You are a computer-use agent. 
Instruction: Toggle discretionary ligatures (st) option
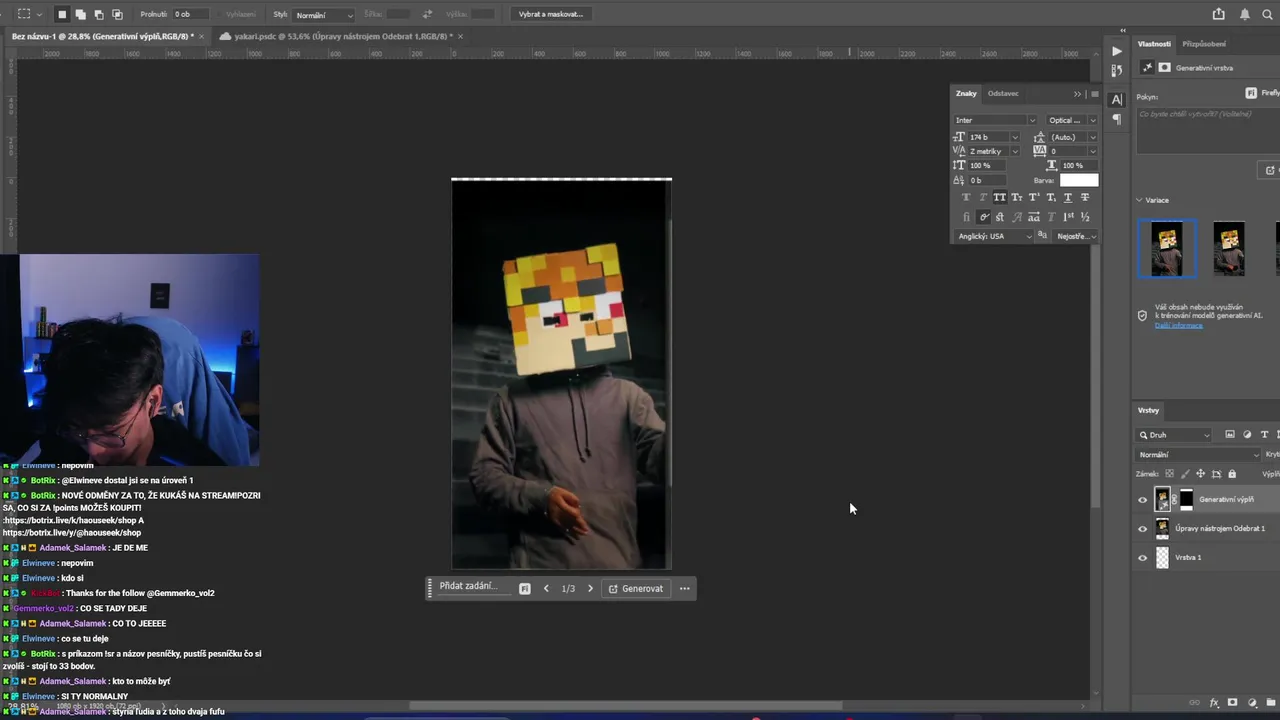(x=999, y=217)
